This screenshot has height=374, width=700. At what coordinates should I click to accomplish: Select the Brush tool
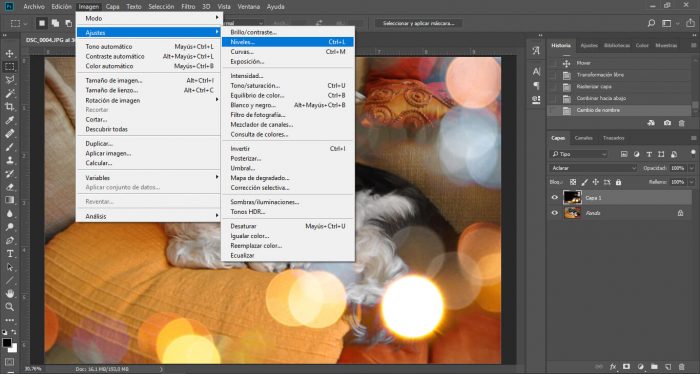(9, 147)
